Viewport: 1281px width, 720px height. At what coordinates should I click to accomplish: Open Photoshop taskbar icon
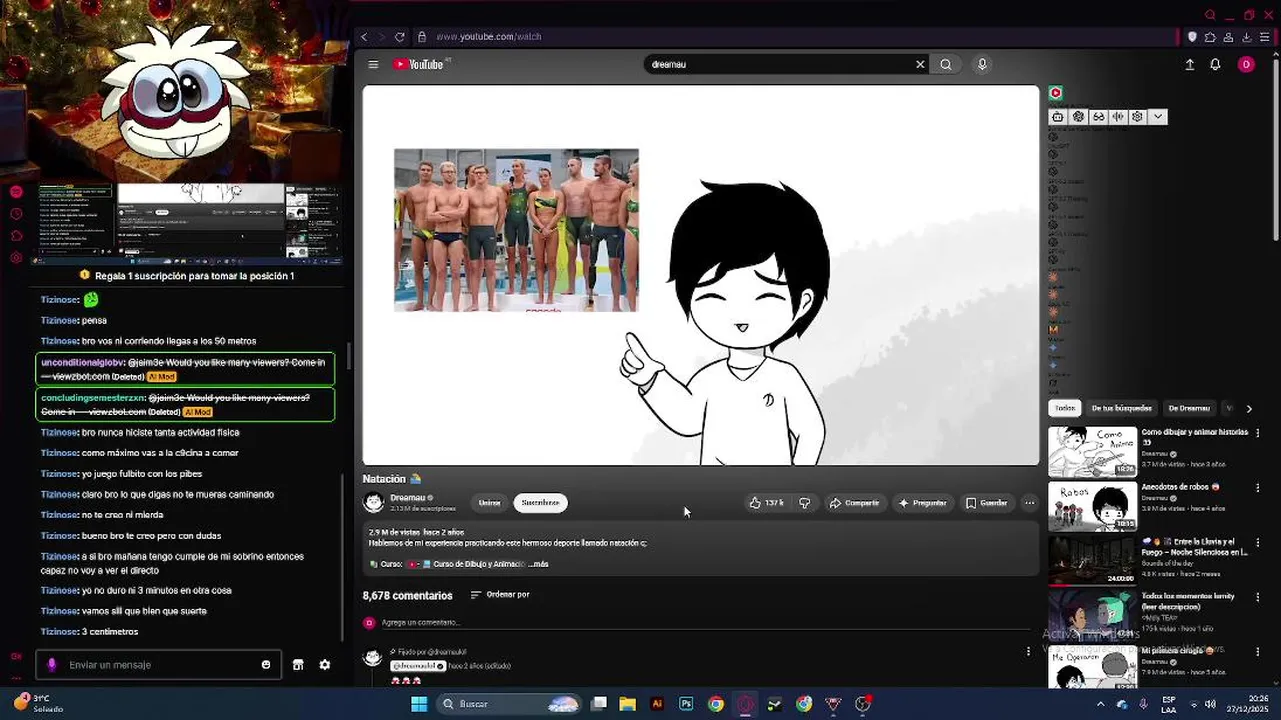pyautogui.click(x=686, y=704)
